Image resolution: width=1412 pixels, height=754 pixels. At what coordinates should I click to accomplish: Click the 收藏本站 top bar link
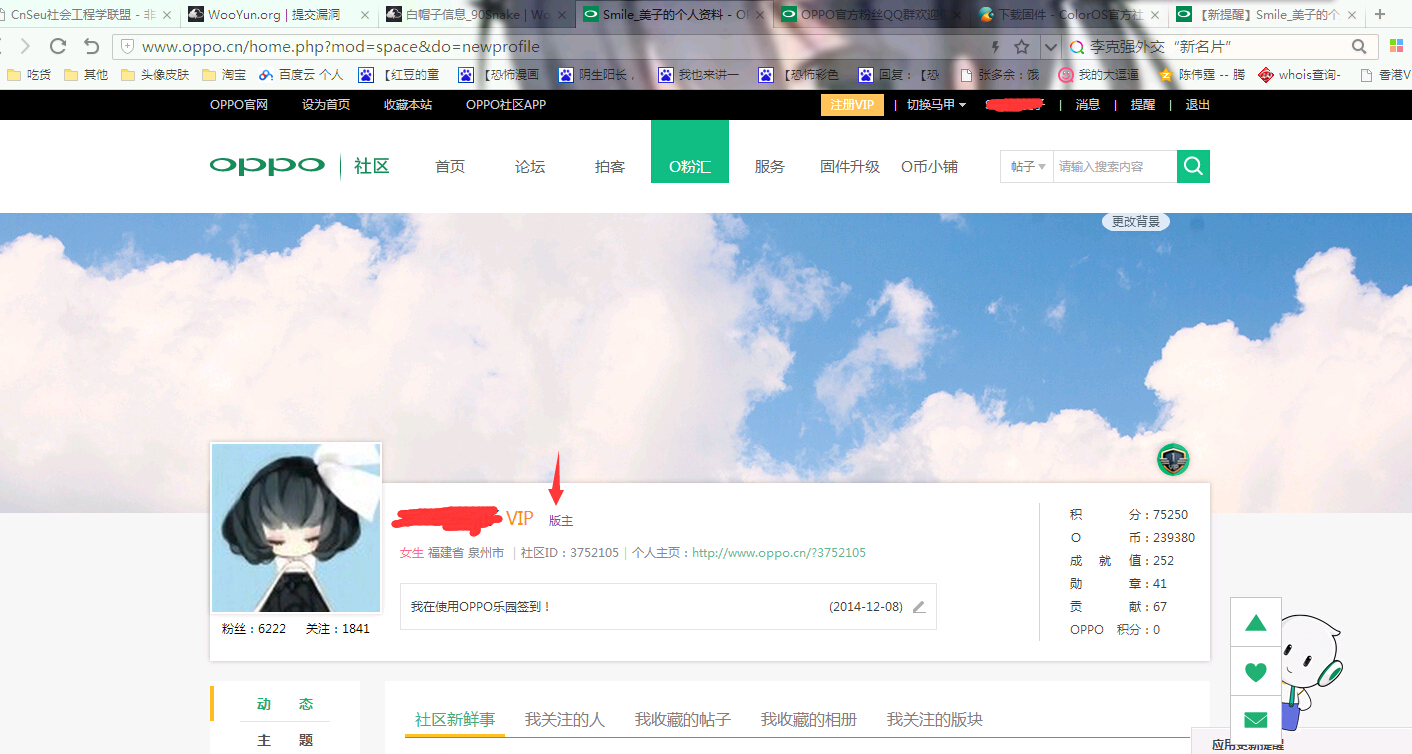(408, 105)
